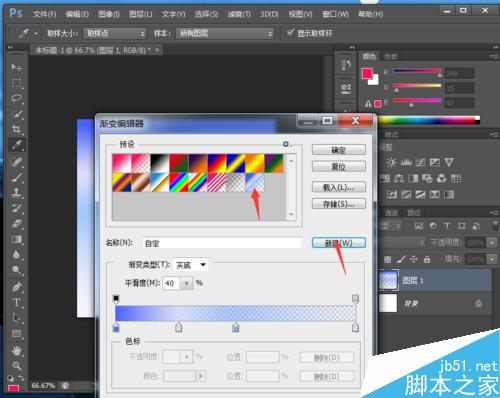The height and width of the screenshot is (398, 500).
Task: Open the 填充 dropdown arrow
Action: tap(492, 259)
